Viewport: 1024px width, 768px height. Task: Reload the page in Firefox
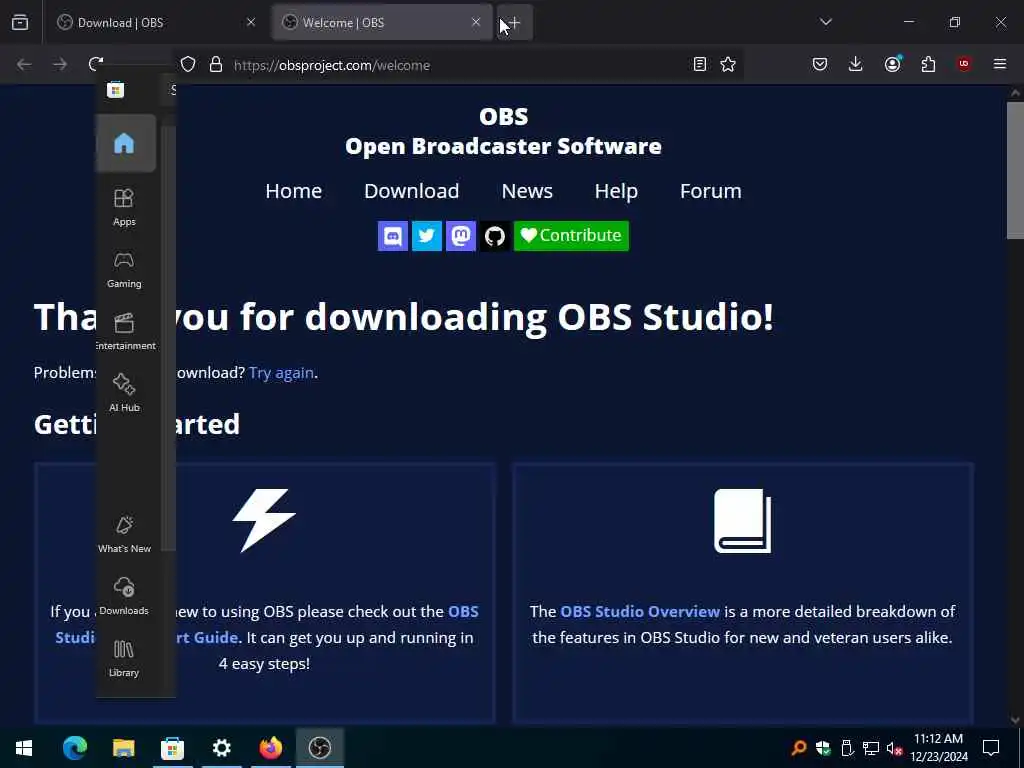[x=96, y=64]
